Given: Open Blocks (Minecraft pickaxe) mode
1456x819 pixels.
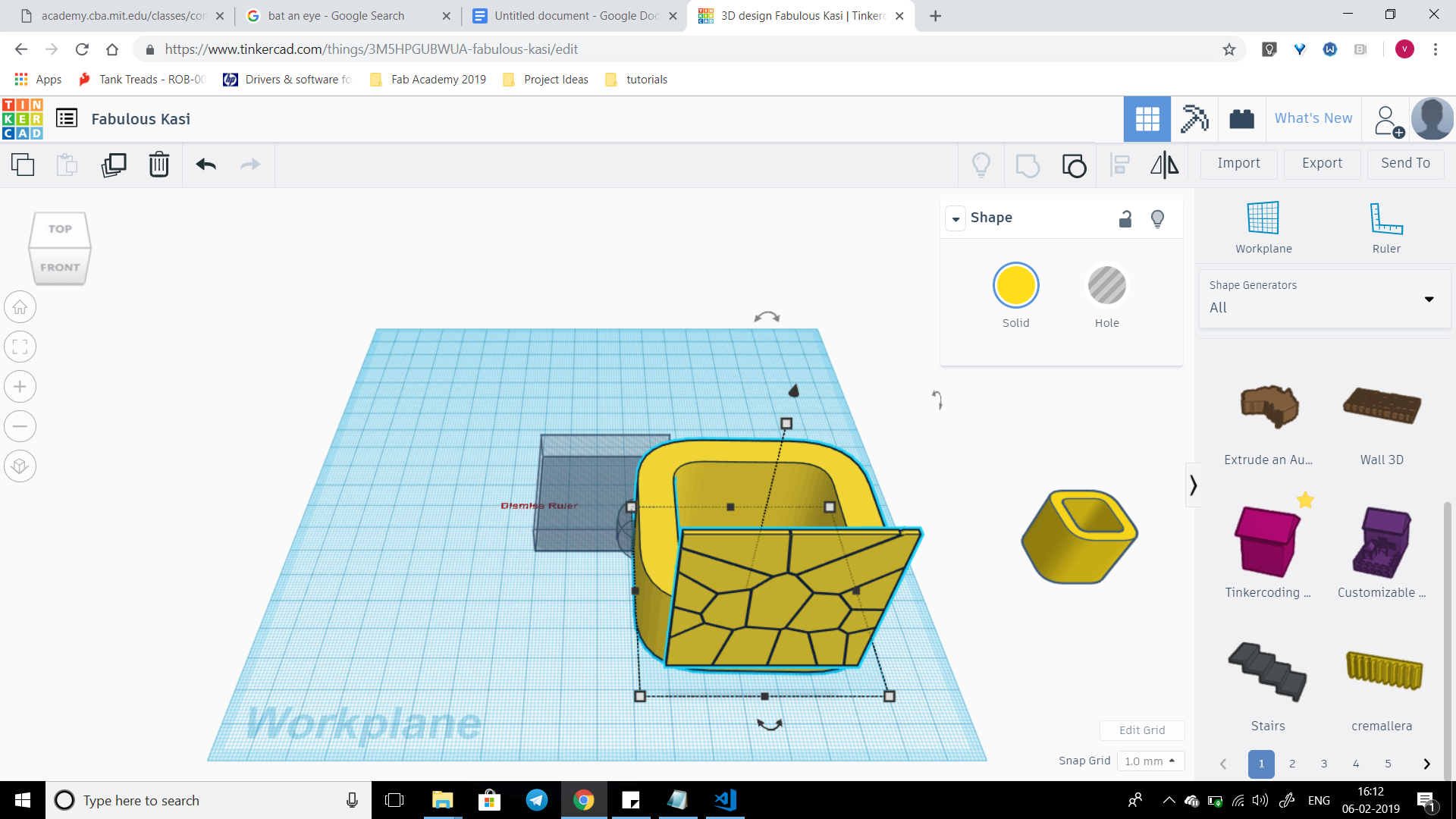Looking at the screenshot, I should tap(1194, 119).
